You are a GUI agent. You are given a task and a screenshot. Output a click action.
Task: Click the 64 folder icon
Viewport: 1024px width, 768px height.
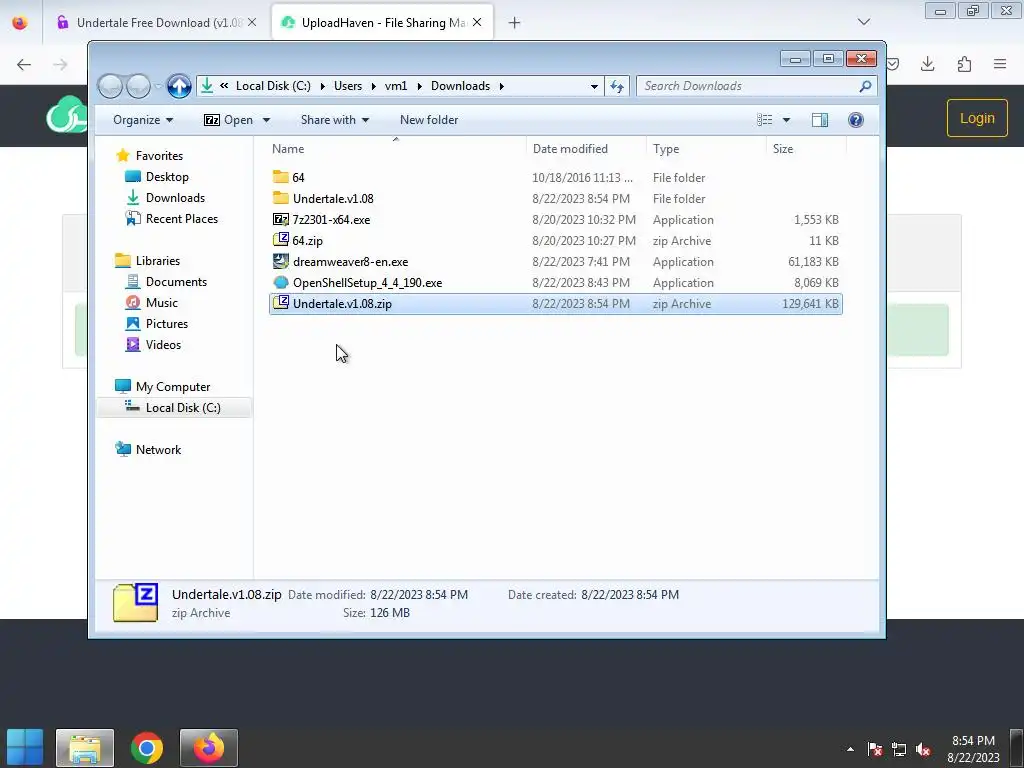coord(281,177)
